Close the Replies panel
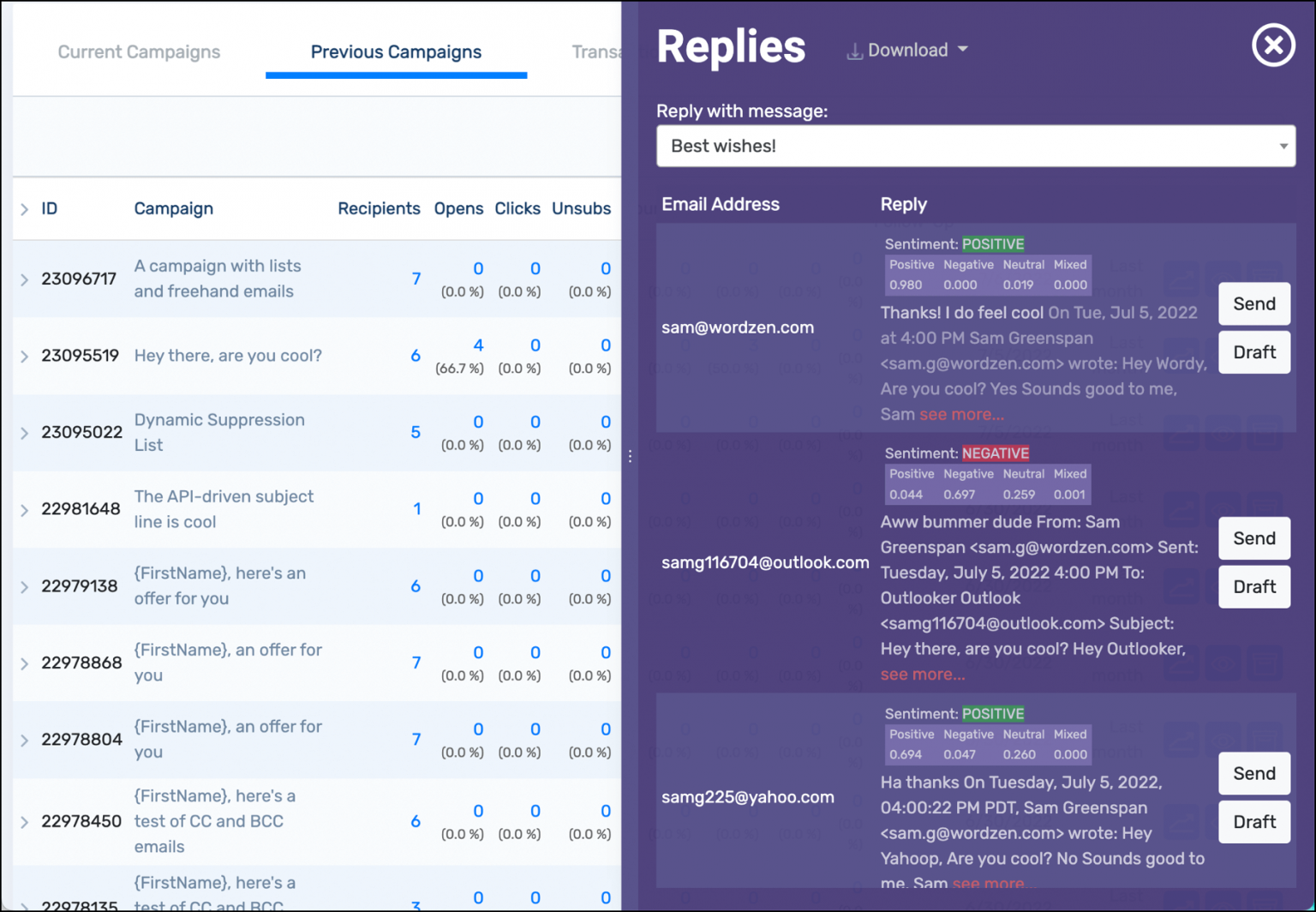This screenshot has height=912, width=1316. click(1273, 45)
